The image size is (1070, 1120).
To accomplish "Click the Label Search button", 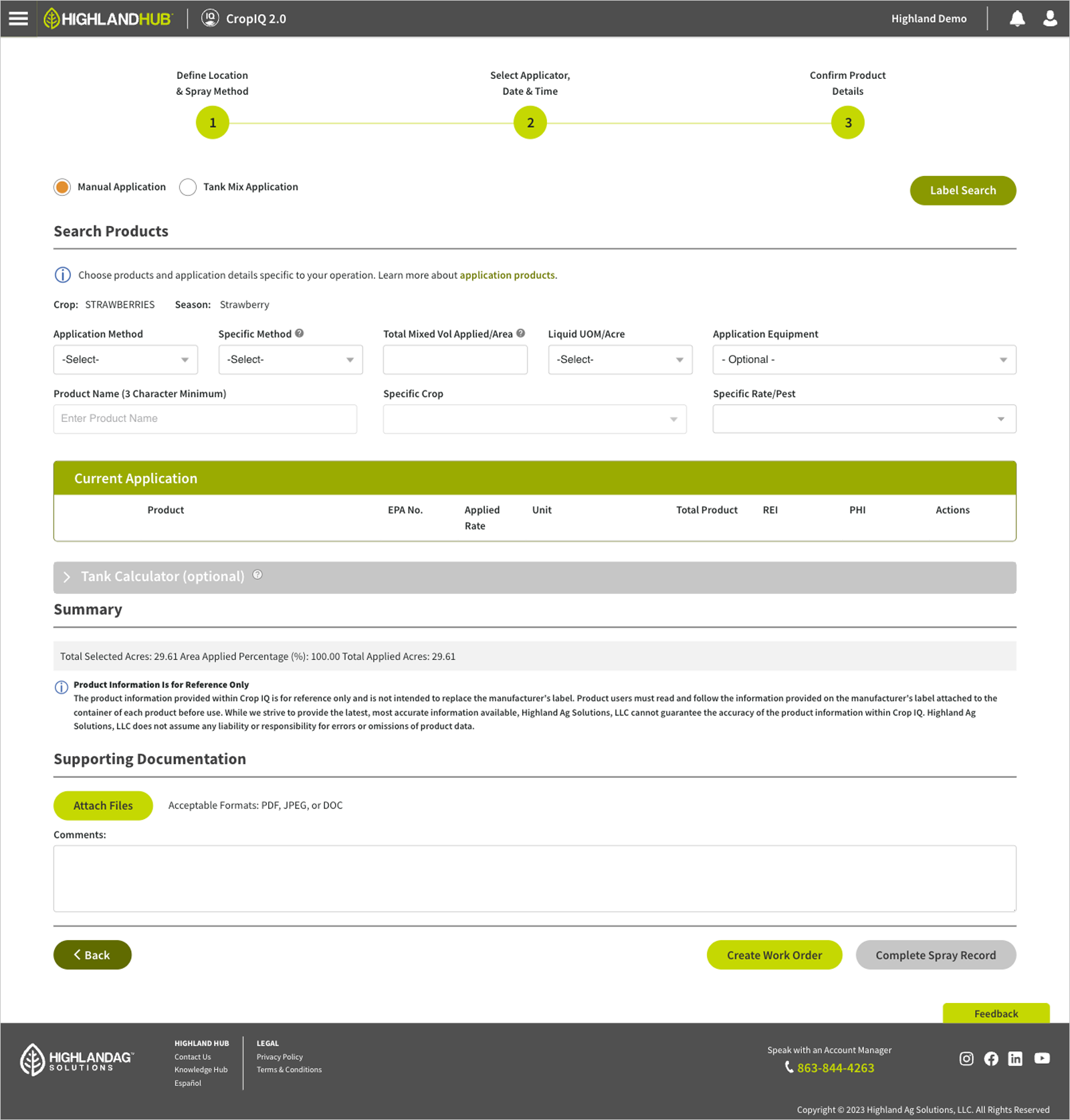I will tap(962, 190).
